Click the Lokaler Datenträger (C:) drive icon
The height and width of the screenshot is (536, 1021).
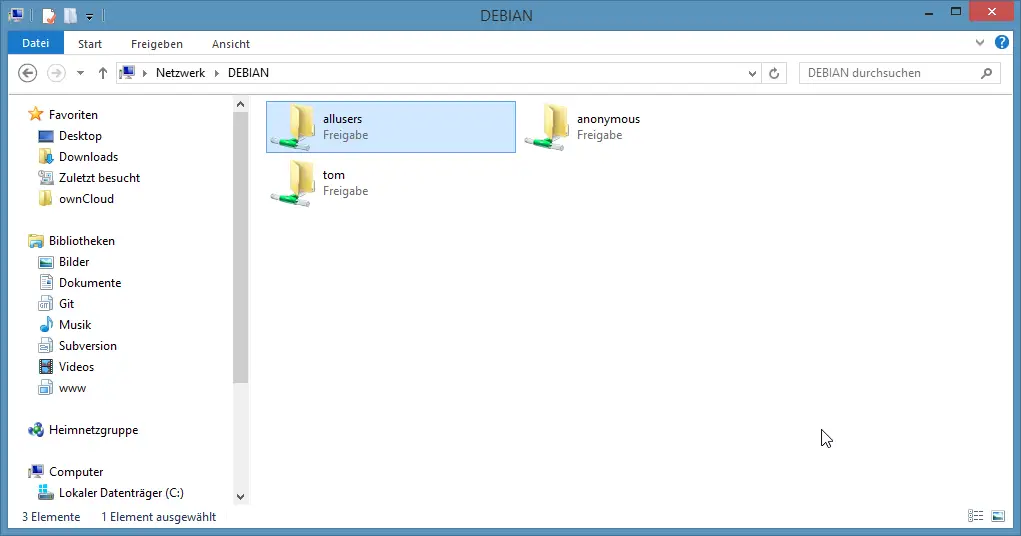[x=46, y=493]
